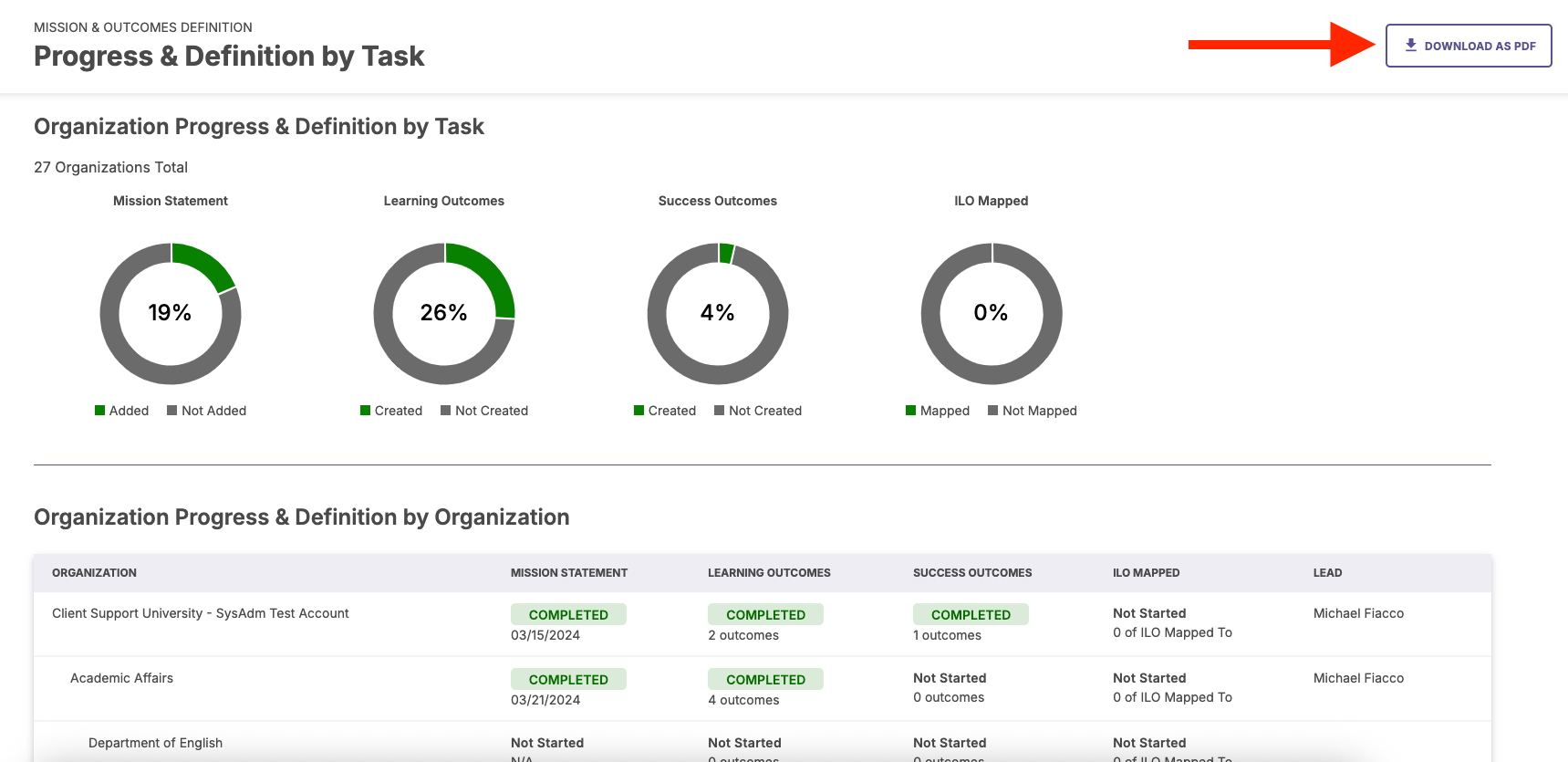This screenshot has width=1568, height=762.
Task: Click the Completed badge above 2 outcomes
Action: click(x=765, y=614)
